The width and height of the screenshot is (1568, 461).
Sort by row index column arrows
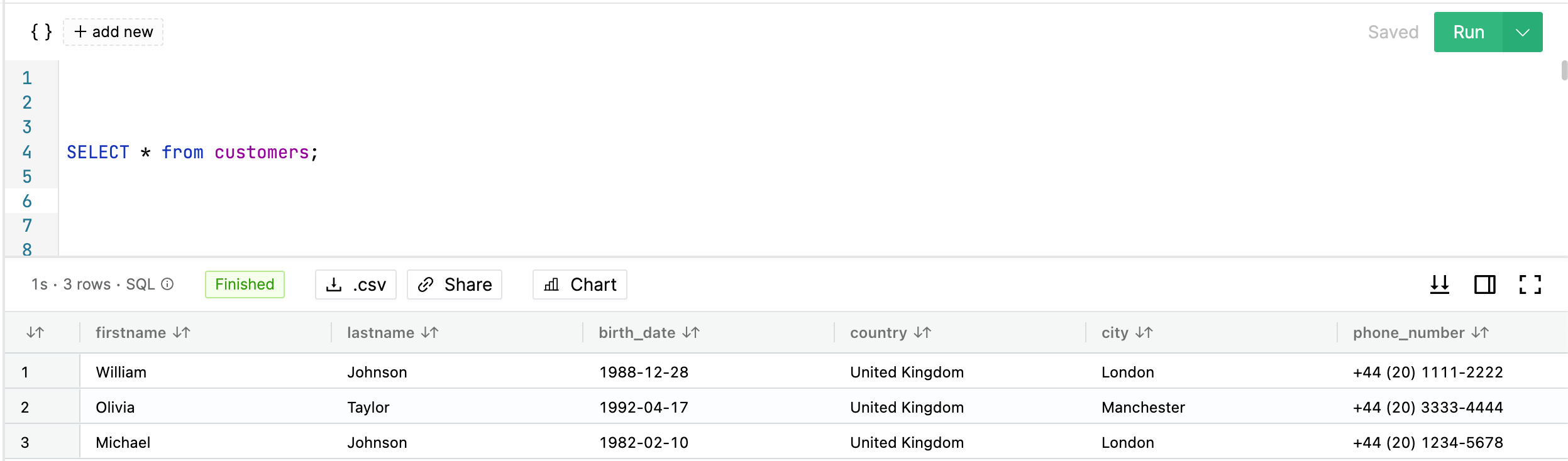[x=35, y=332]
